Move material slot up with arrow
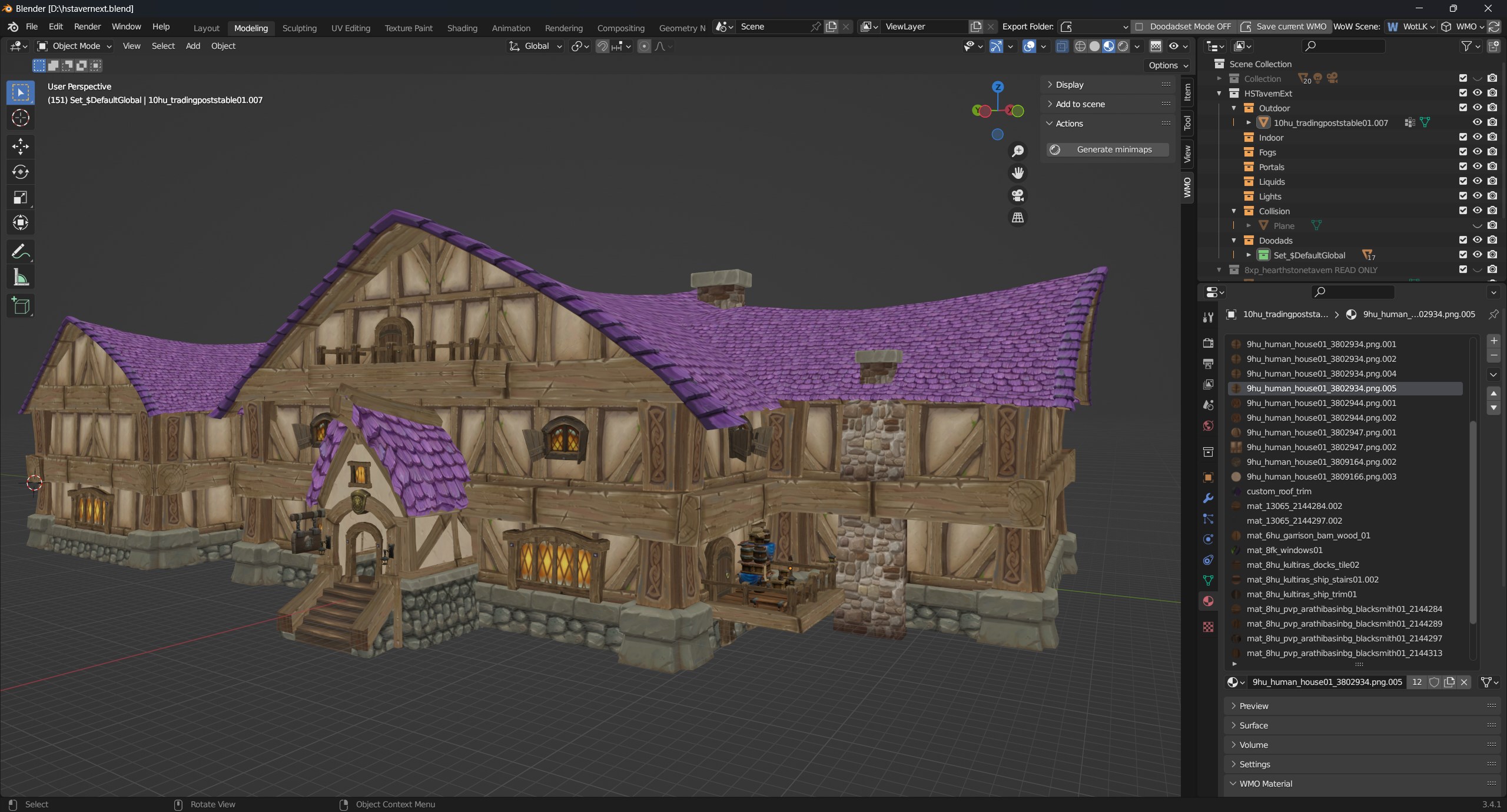1507x812 pixels. coord(1493,393)
